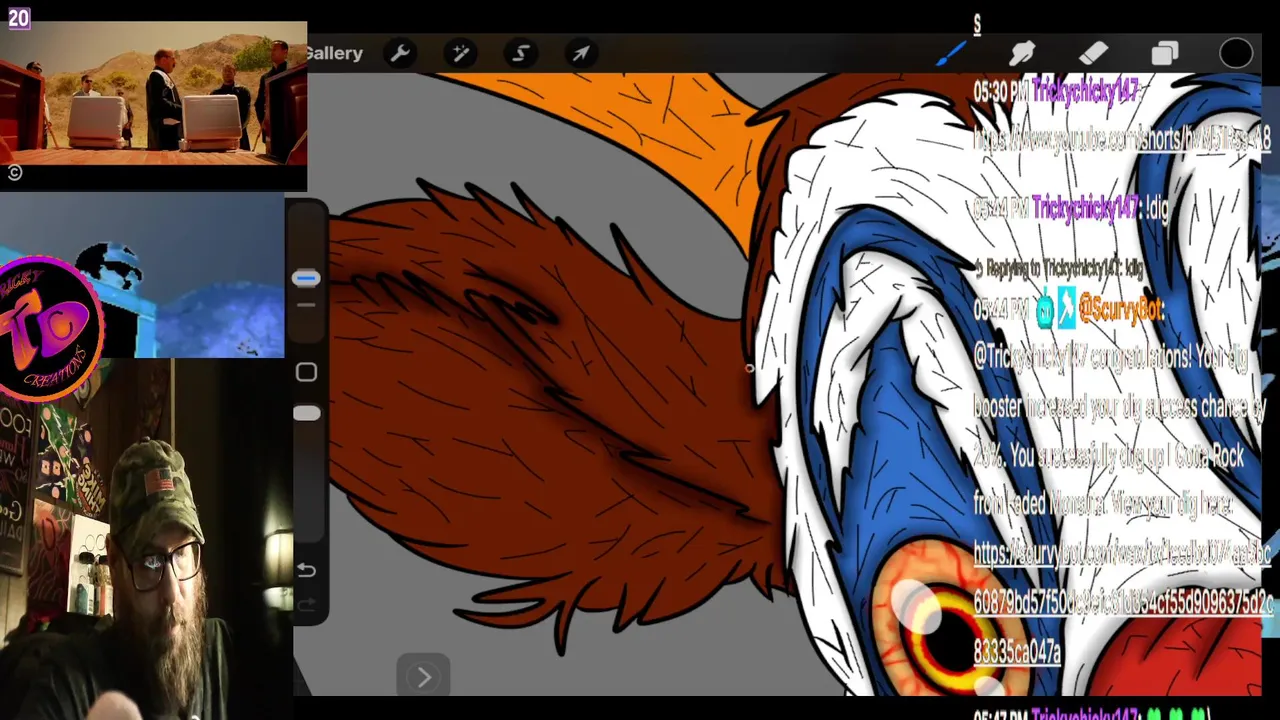Tap the gray forward arrow at the bottom of the canvas
The image size is (1280, 720).
[x=423, y=677]
